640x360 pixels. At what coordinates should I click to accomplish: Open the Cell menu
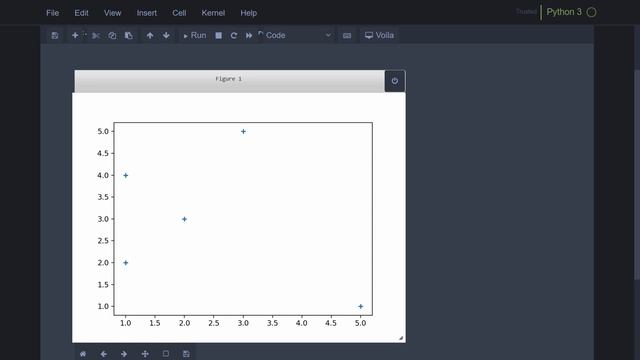[x=179, y=13]
